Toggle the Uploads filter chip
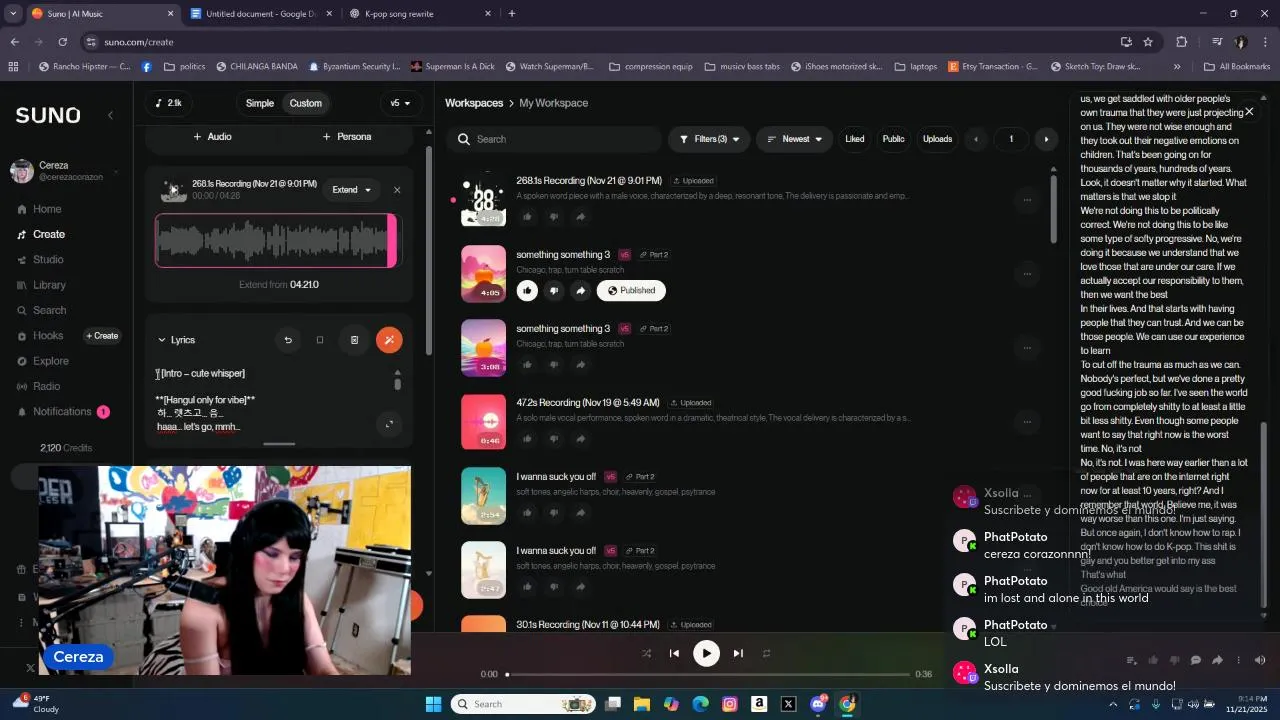 click(937, 139)
